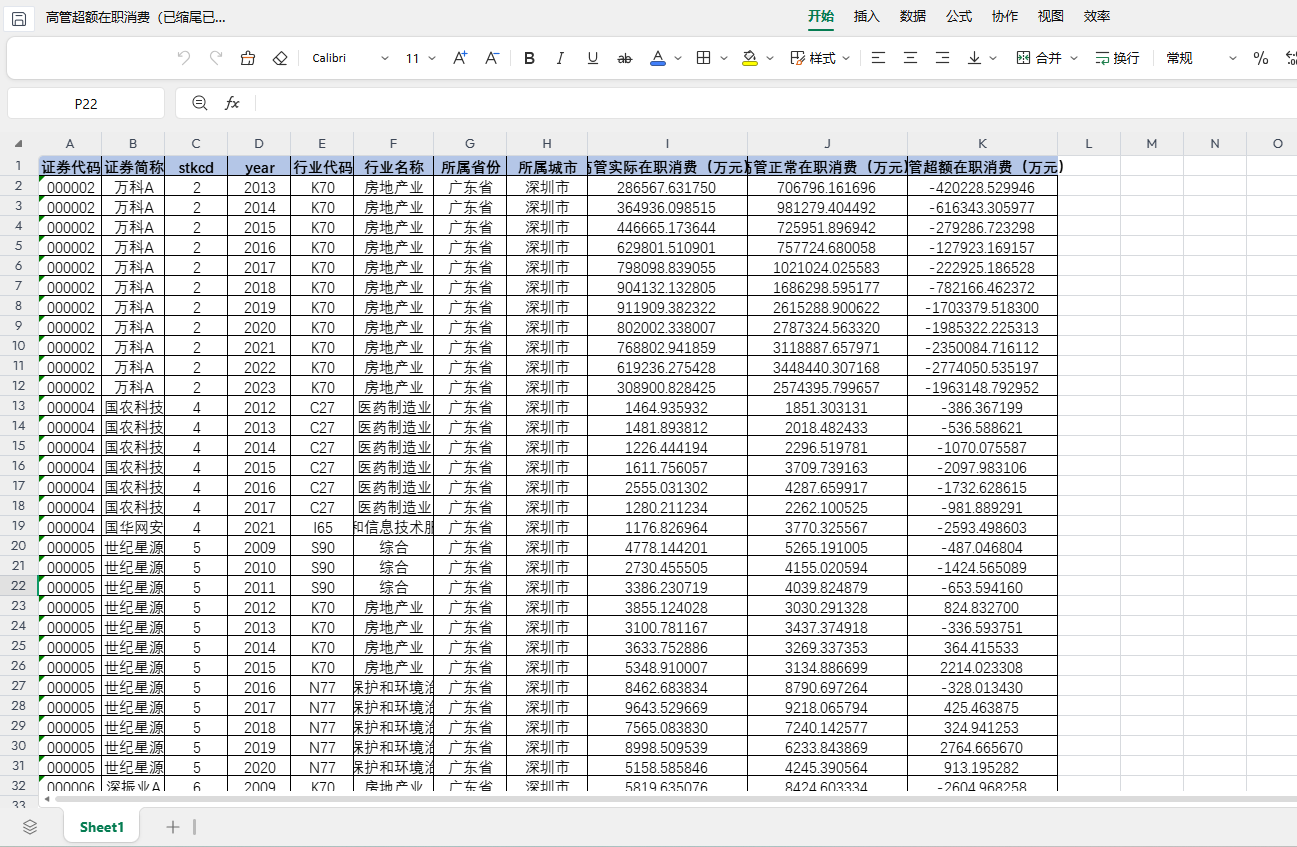This screenshot has width=1297, height=847.
Task: Toggle underline formatting
Action: (593, 58)
